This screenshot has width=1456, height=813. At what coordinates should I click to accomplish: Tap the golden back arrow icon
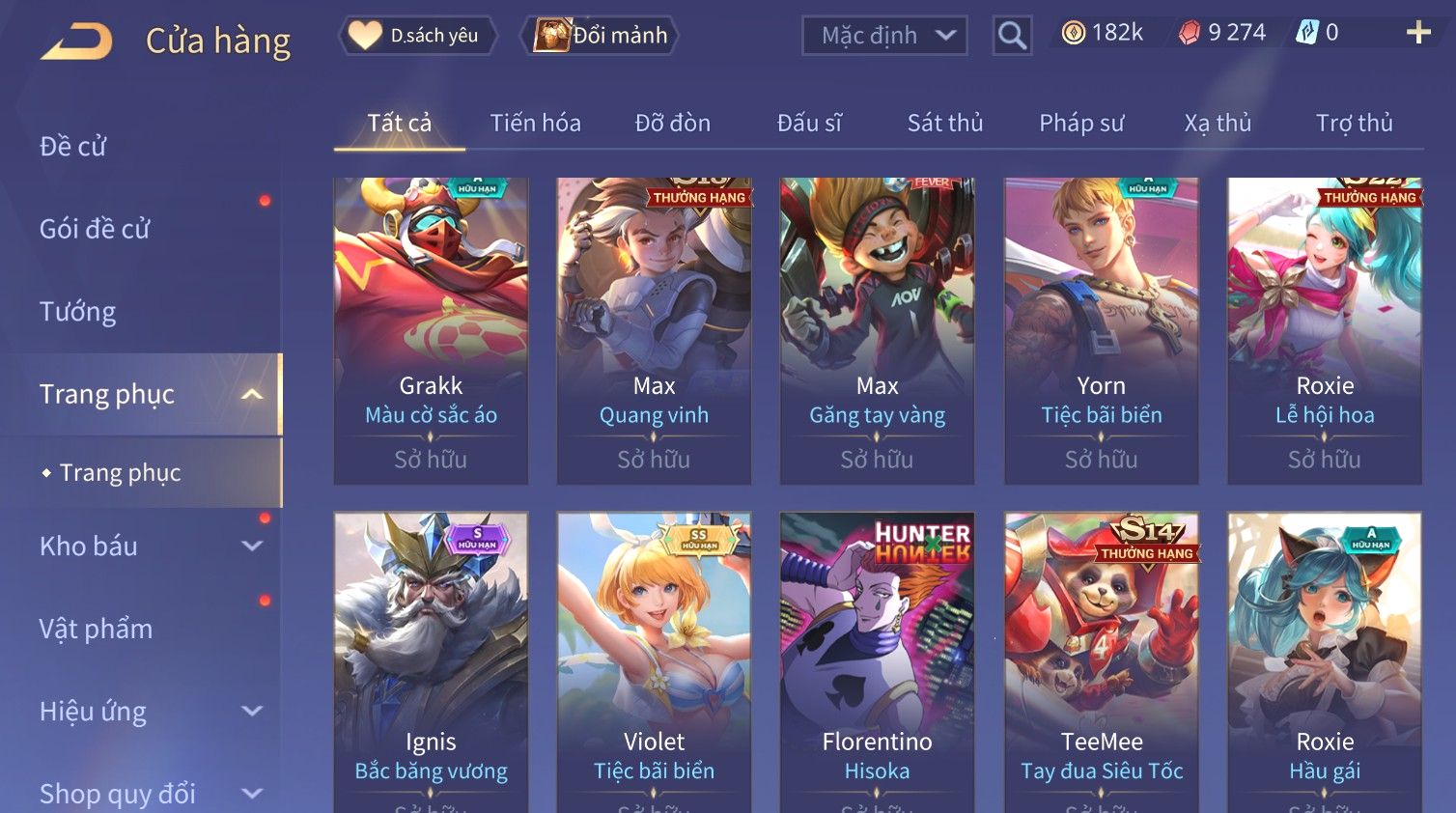[x=76, y=41]
